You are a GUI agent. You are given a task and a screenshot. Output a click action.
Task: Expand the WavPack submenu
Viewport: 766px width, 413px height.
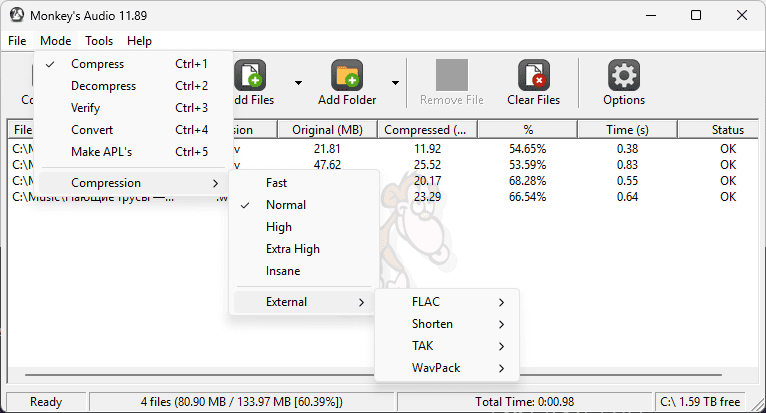tap(447, 368)
